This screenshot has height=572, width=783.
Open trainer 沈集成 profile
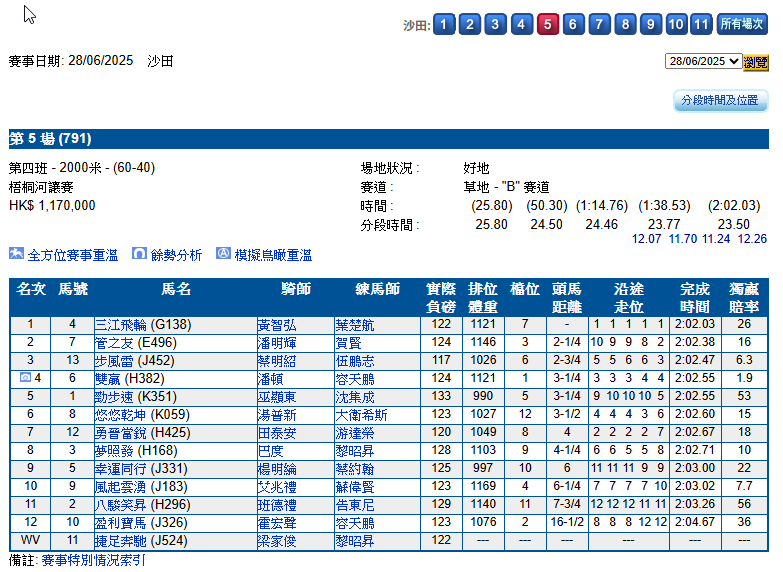point(355,397)
